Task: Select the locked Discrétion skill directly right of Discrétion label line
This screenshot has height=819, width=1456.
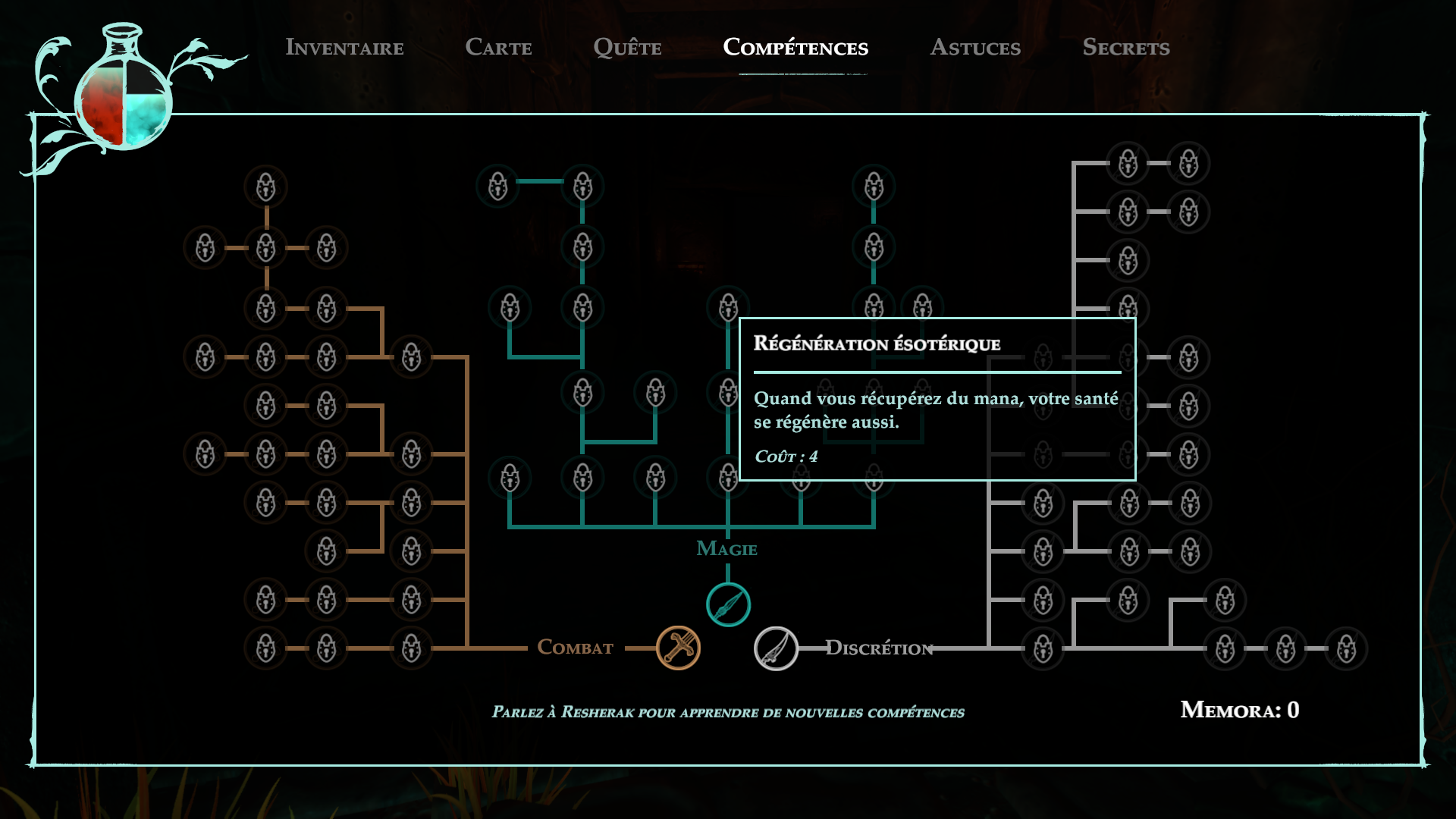Action: click(1043, 648)
